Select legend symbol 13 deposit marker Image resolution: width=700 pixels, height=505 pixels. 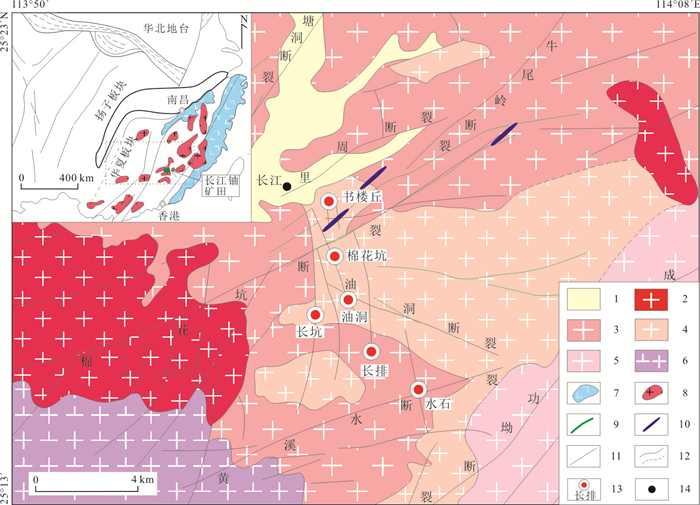[582, 487]
